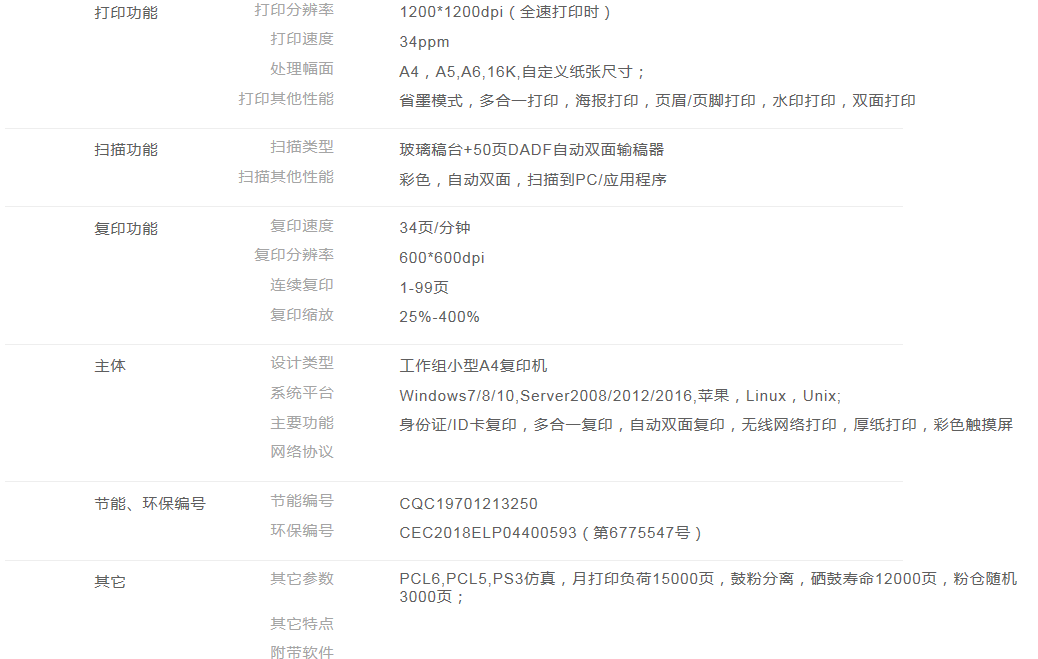Click the 打印功能 section heading
The height and width of the screenshot is (659, 1038).
[x=125, y=13]
